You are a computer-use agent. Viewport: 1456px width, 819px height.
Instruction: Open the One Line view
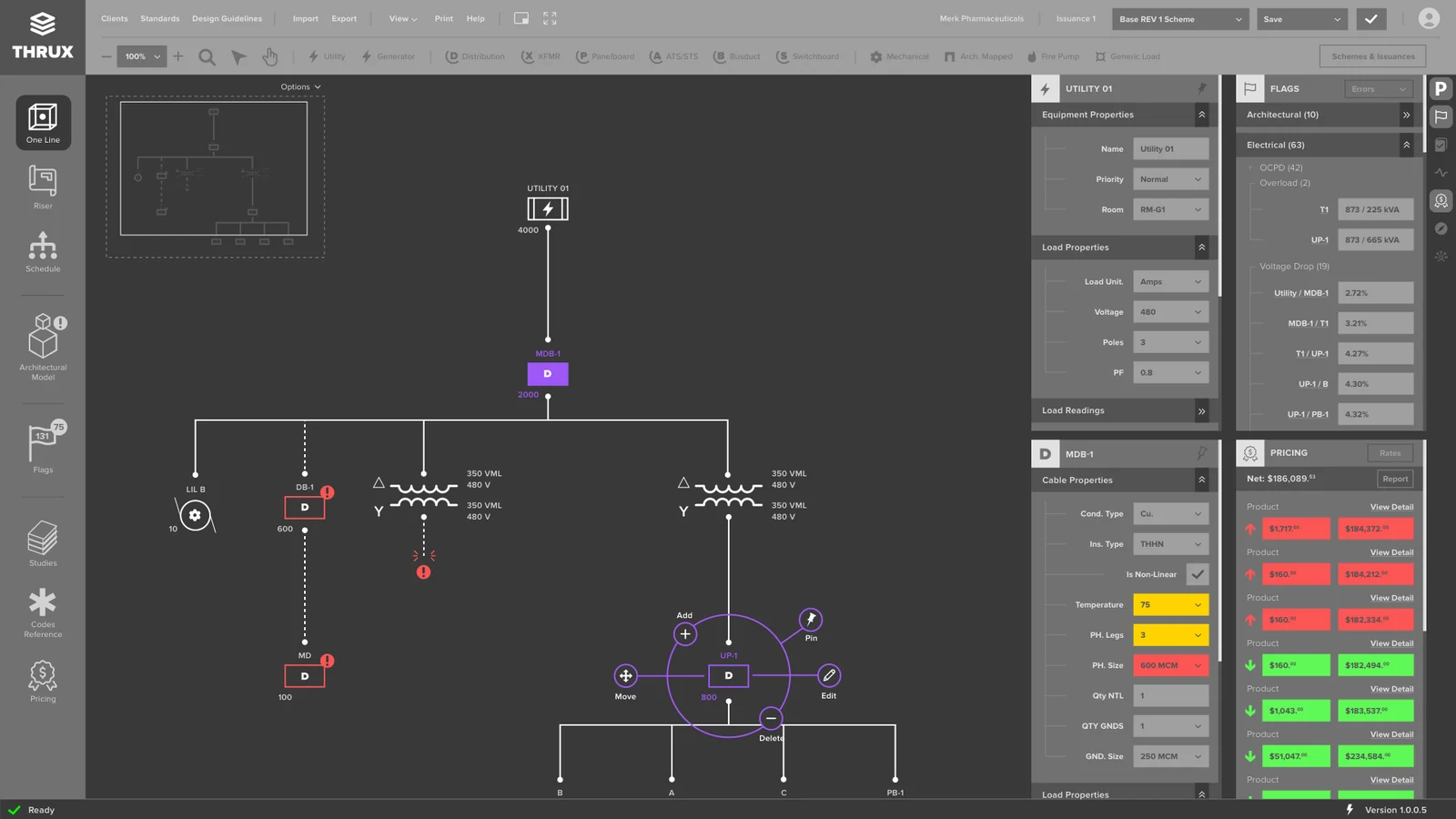tap(43, 123)
